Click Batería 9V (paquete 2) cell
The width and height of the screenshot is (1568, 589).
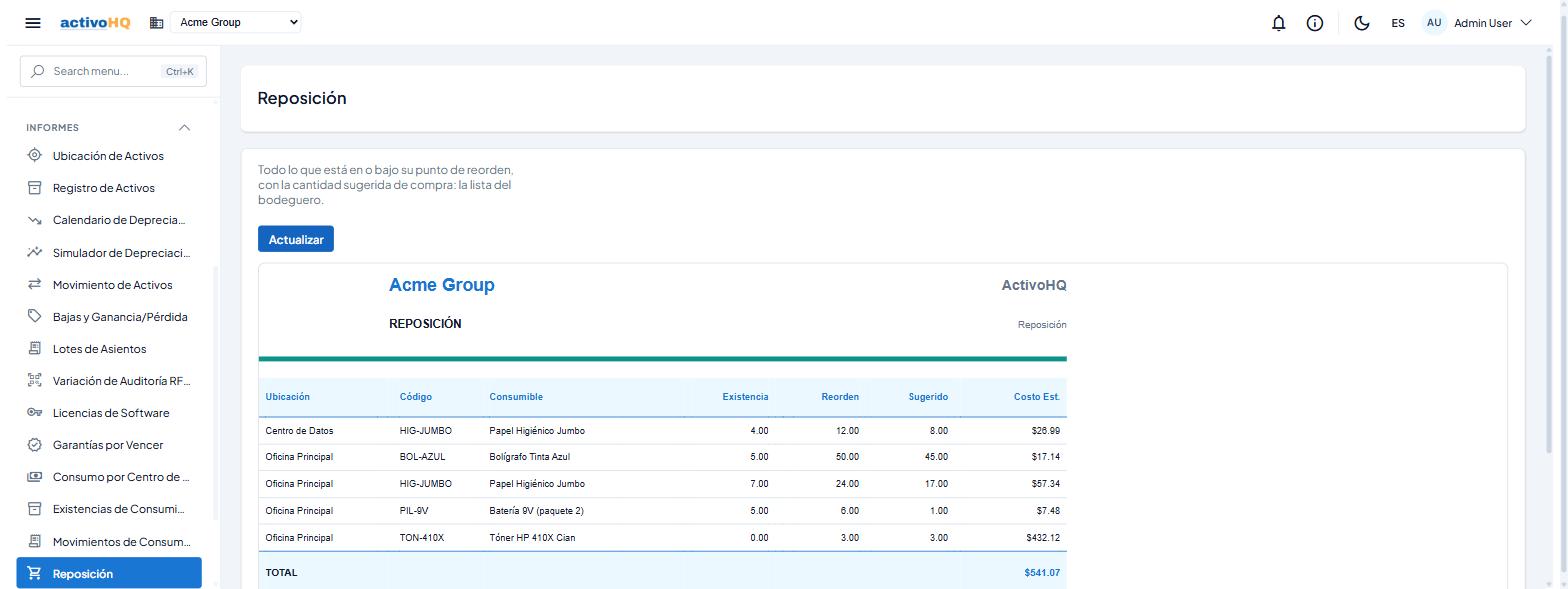536,511
